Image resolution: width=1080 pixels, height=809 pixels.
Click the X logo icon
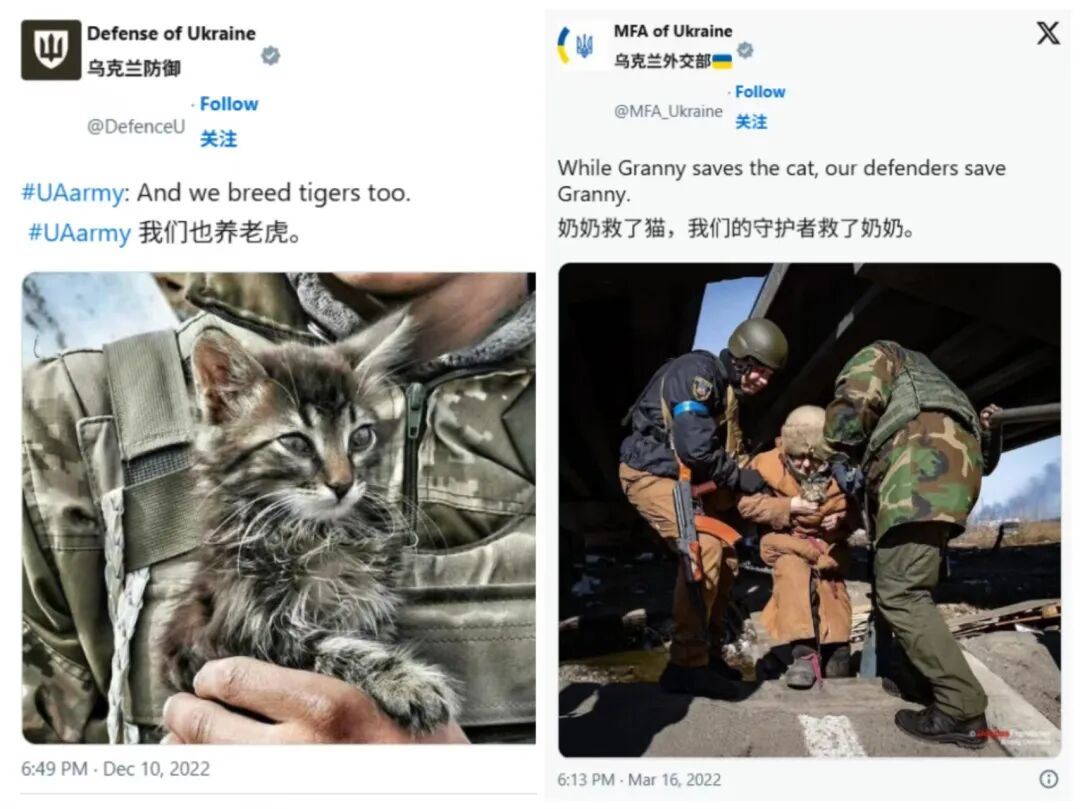(1048, 32)
